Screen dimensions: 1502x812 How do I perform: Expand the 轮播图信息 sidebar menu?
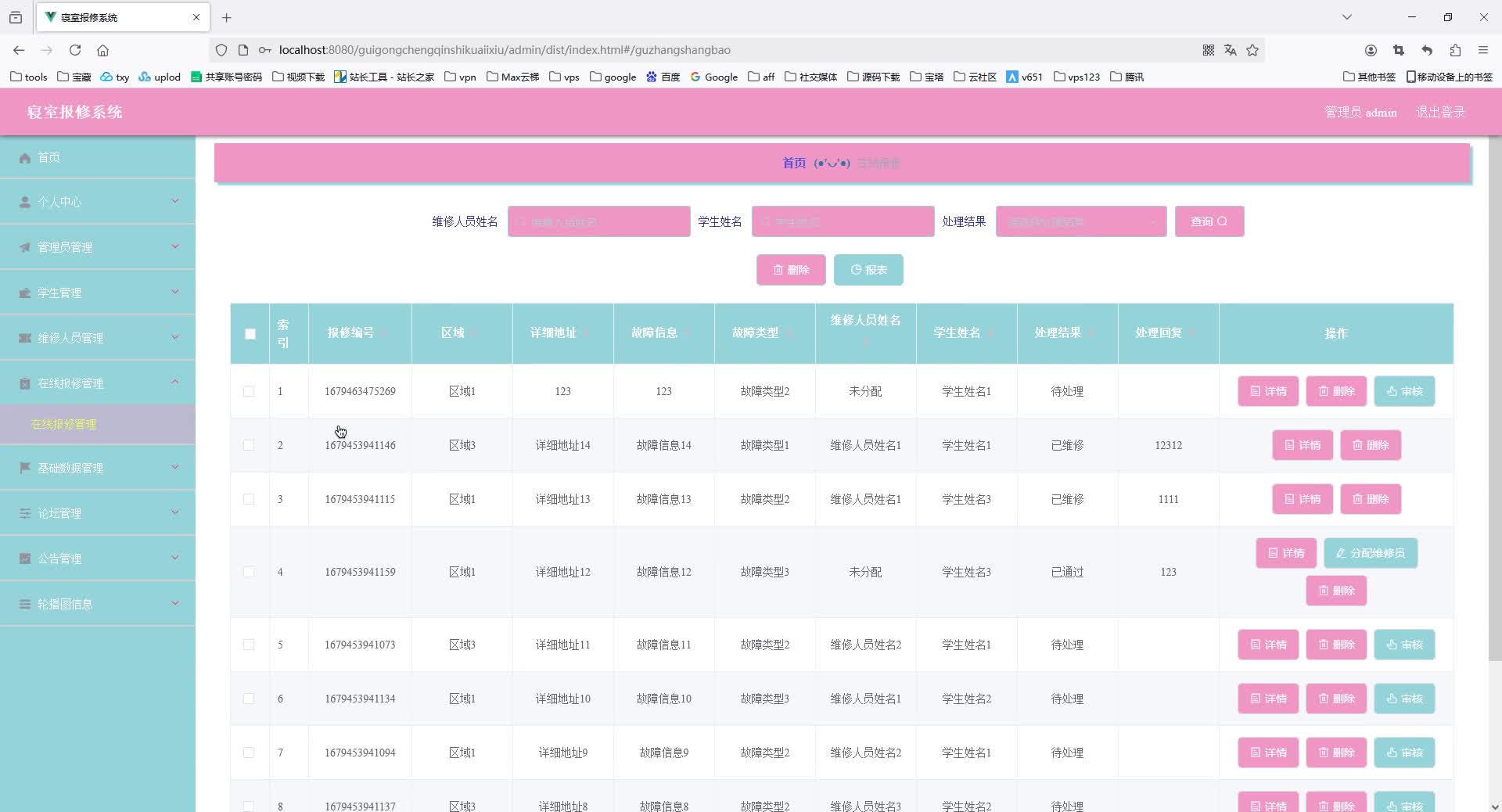(x=98, y=604)
